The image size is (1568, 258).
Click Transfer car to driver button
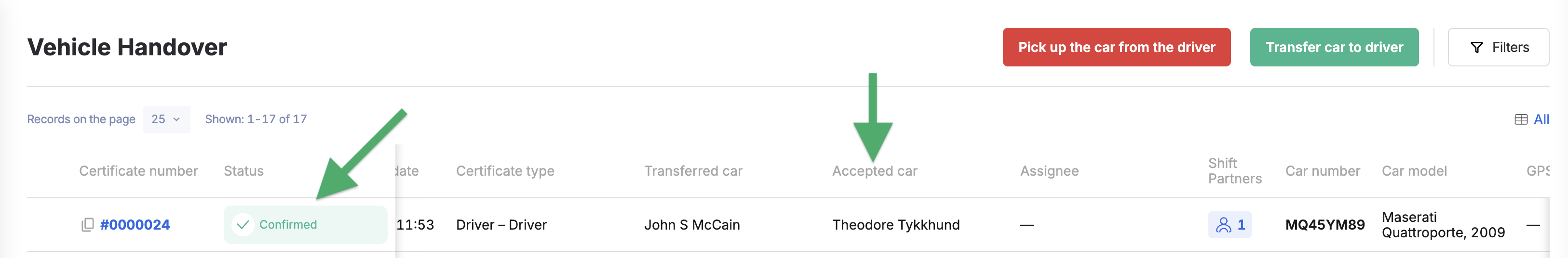[x=1334, y=47]
